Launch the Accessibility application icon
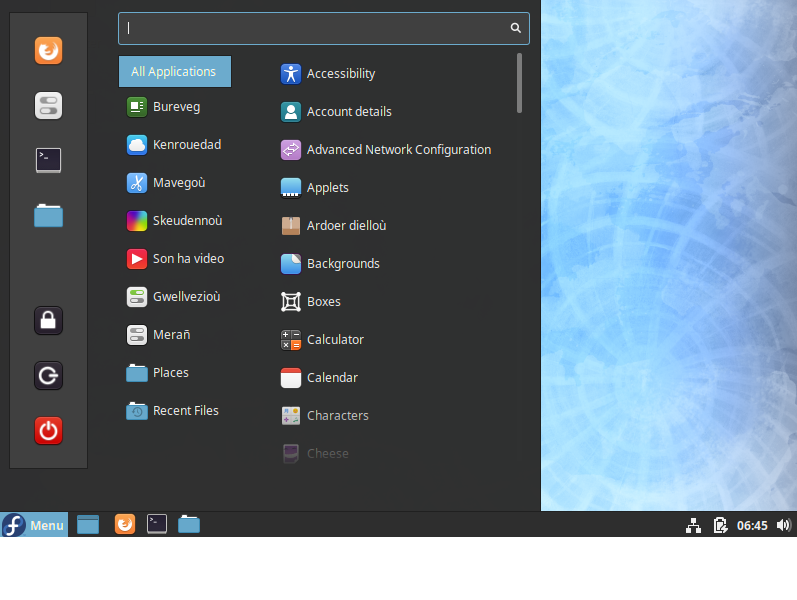The width and height of the screenshot is (797, 600). (x=291, y=74)
